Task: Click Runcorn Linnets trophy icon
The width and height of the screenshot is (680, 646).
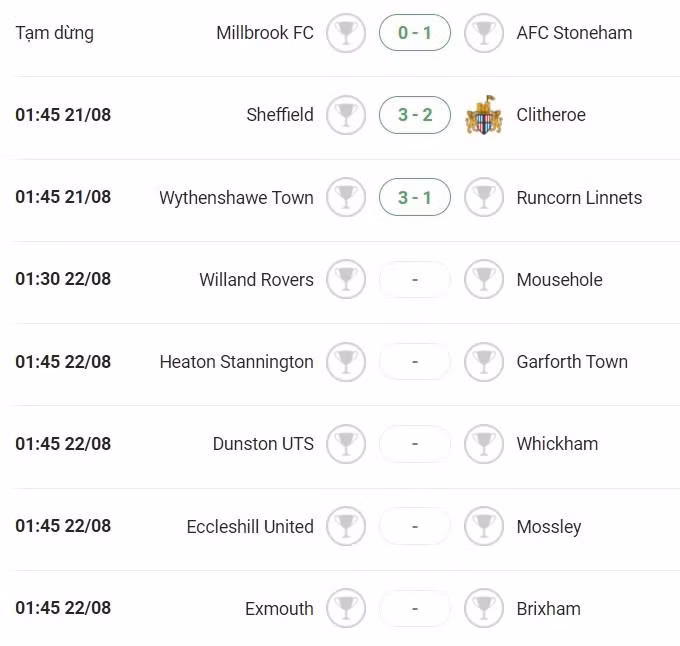Action: coord(484,198)
